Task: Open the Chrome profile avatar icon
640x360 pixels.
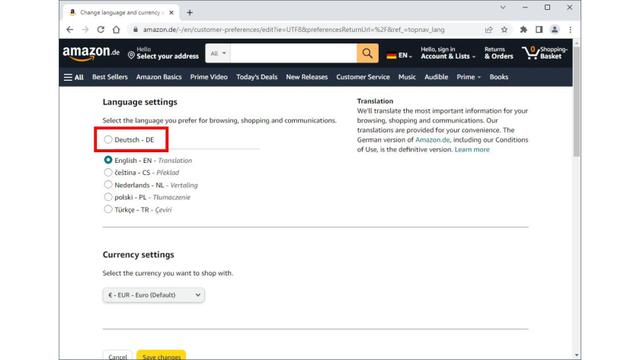Action: (554, 29)
